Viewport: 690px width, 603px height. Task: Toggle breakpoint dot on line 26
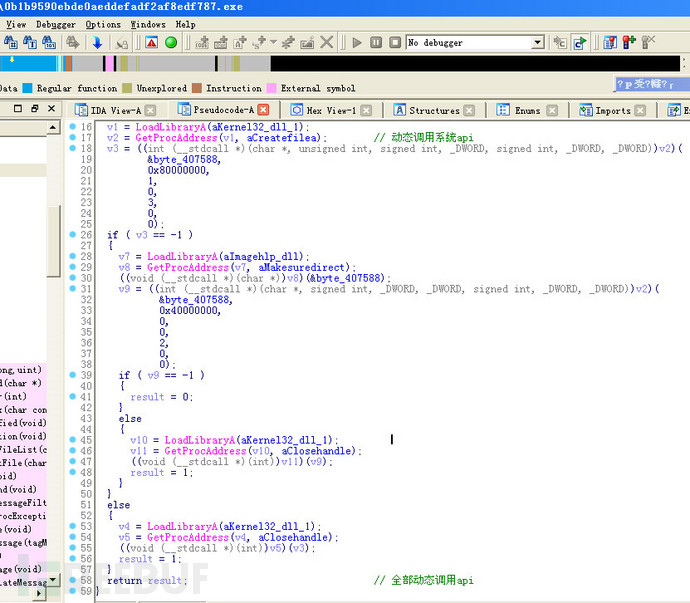[73, 235]
